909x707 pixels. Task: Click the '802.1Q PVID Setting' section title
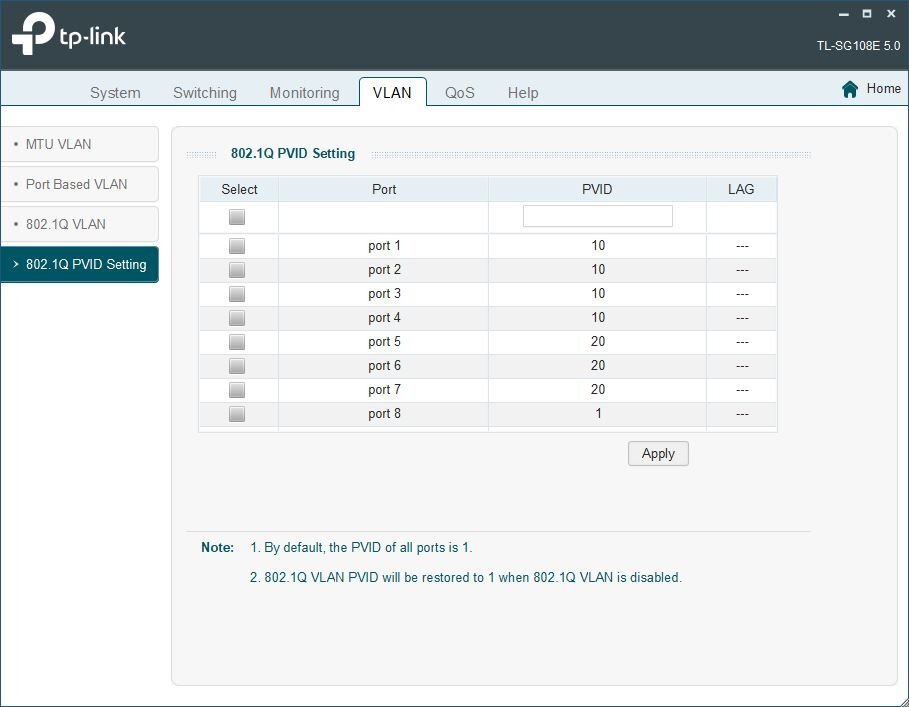tap(293, 154)
